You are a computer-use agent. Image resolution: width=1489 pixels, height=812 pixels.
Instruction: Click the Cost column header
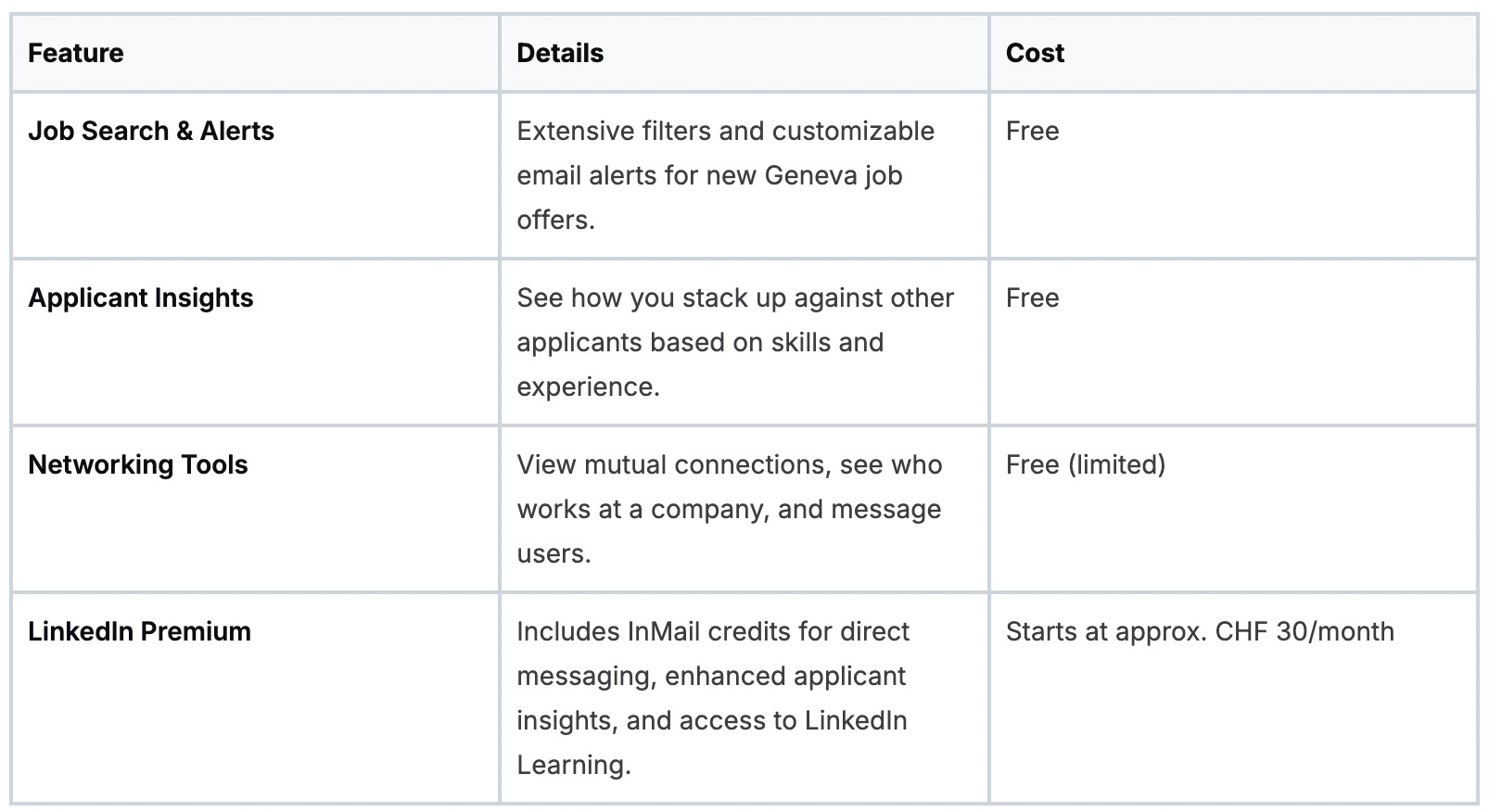click(1035, 53)
